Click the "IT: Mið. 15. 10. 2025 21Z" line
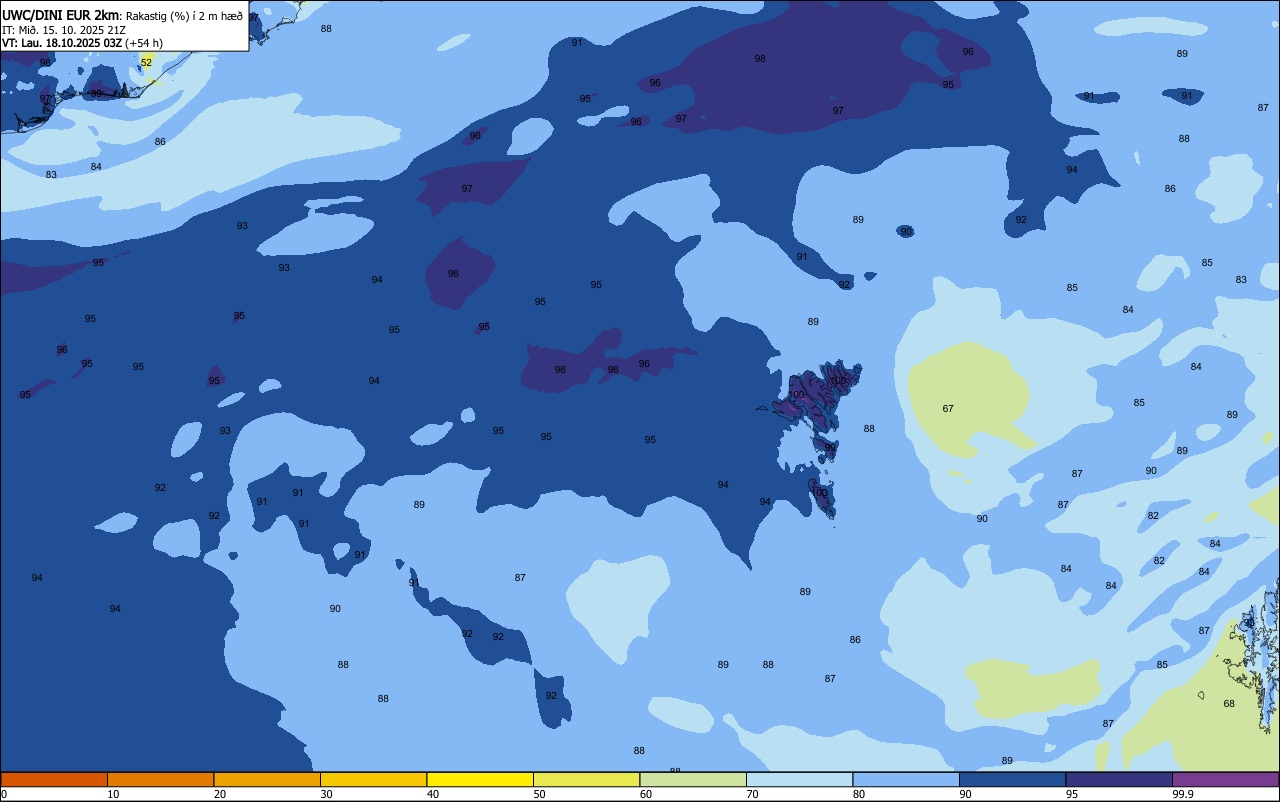Image resolution: width=1280 pixels, height=802 pixels. tap(64, 30)
